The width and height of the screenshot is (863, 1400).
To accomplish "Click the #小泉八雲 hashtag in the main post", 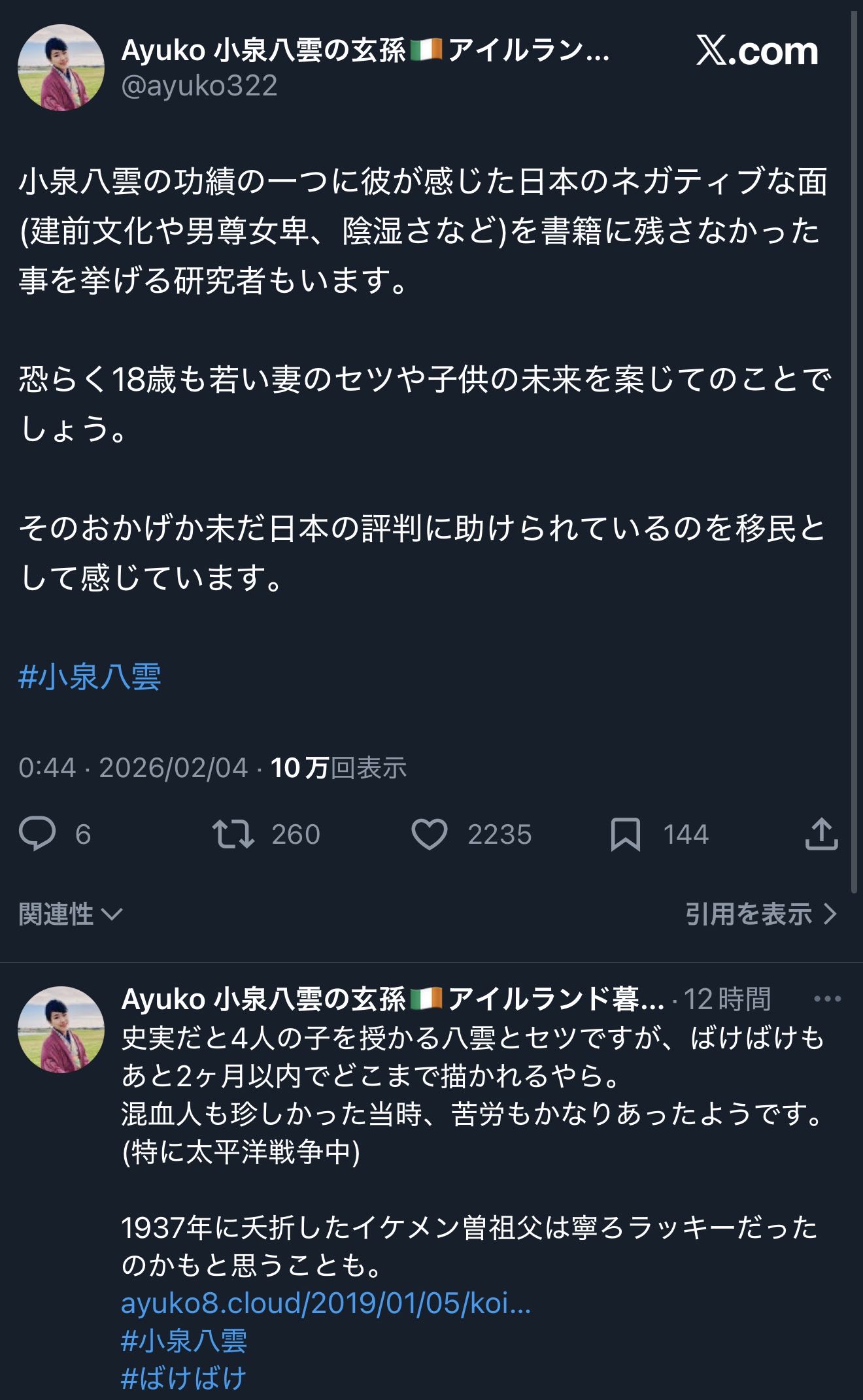I will [x=90, y=676].
